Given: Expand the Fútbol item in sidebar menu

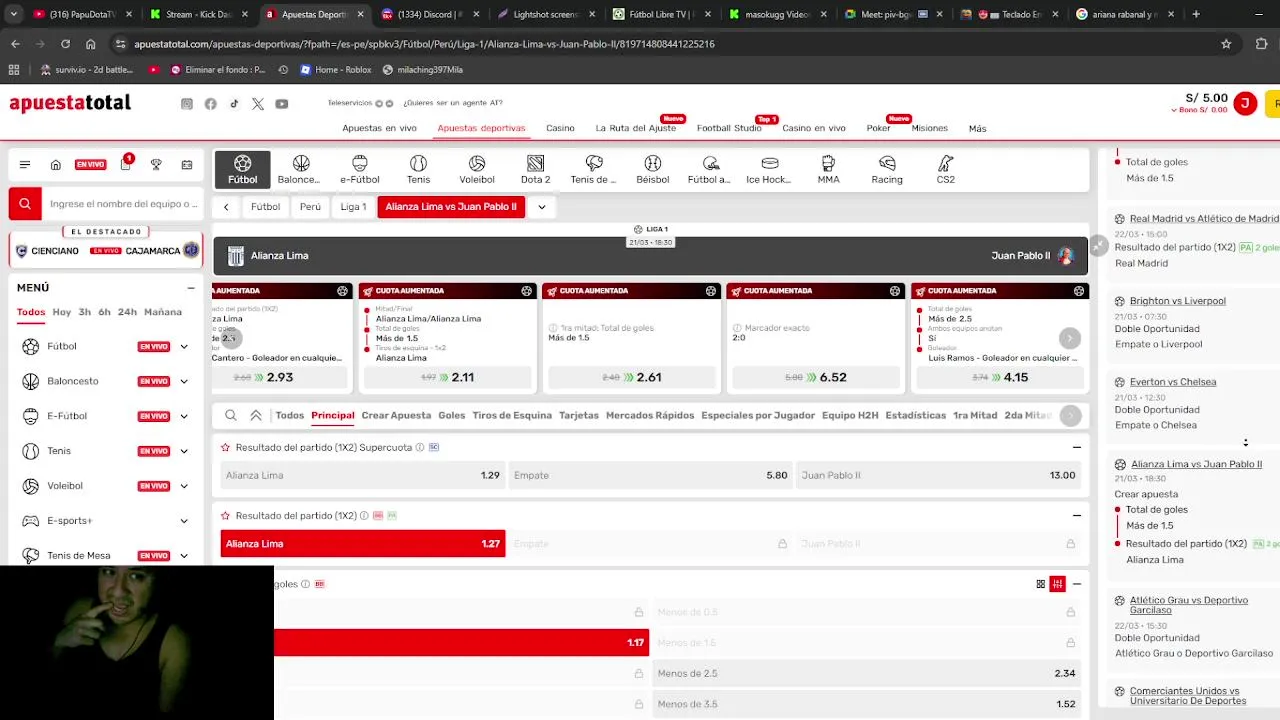Looking at the screenshot, I should (184, 347).
